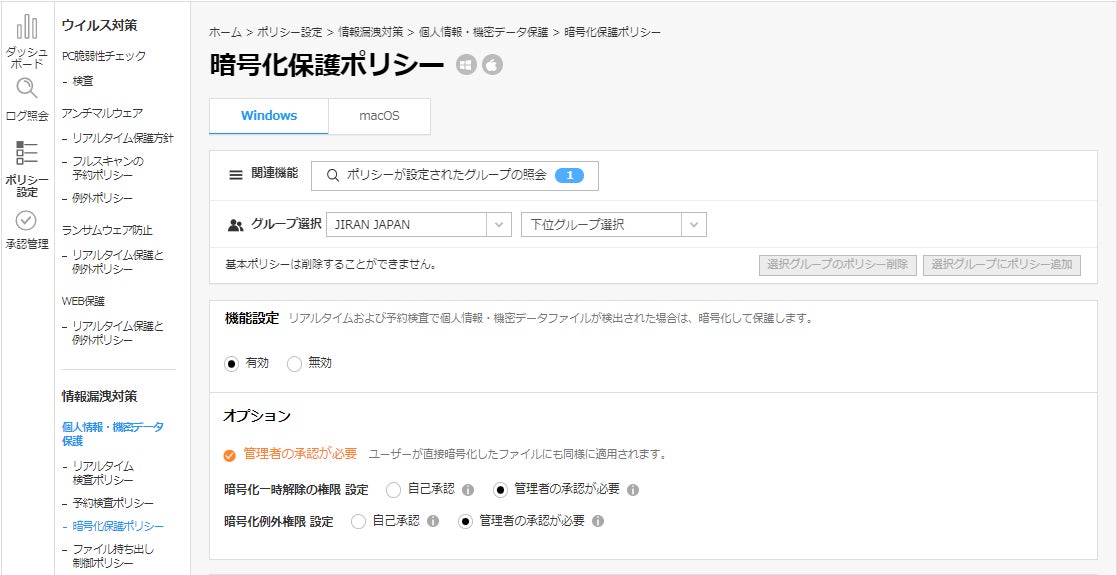Open リアルタイム保護方針 in sidebar
Viewport: 1117px width, 575px height.
coord(123,138)
